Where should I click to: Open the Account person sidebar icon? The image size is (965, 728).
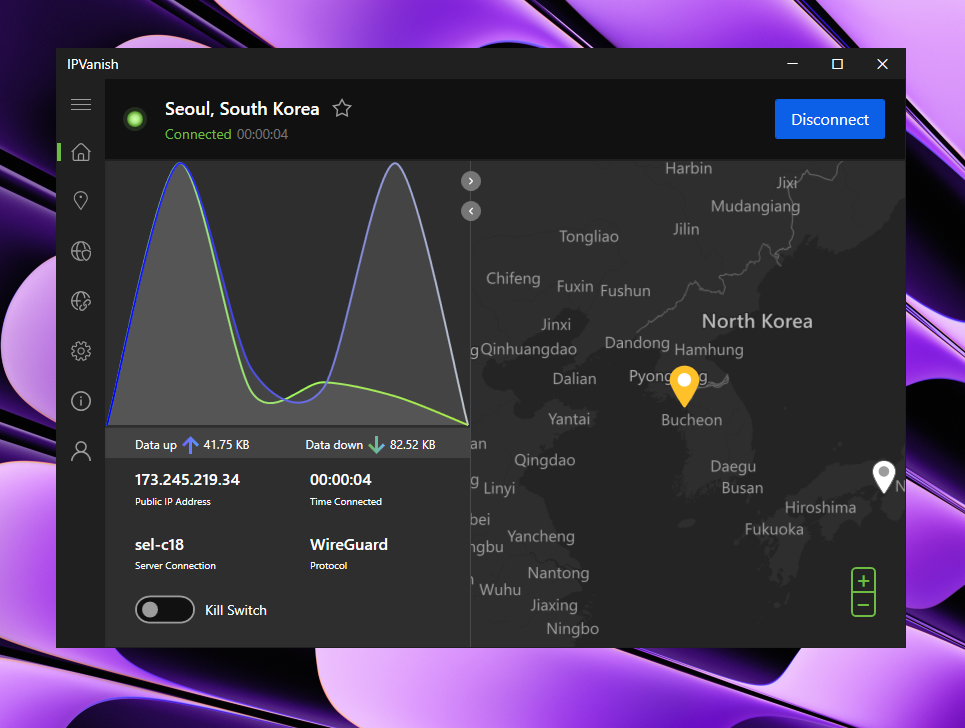[x=81, y=451]
